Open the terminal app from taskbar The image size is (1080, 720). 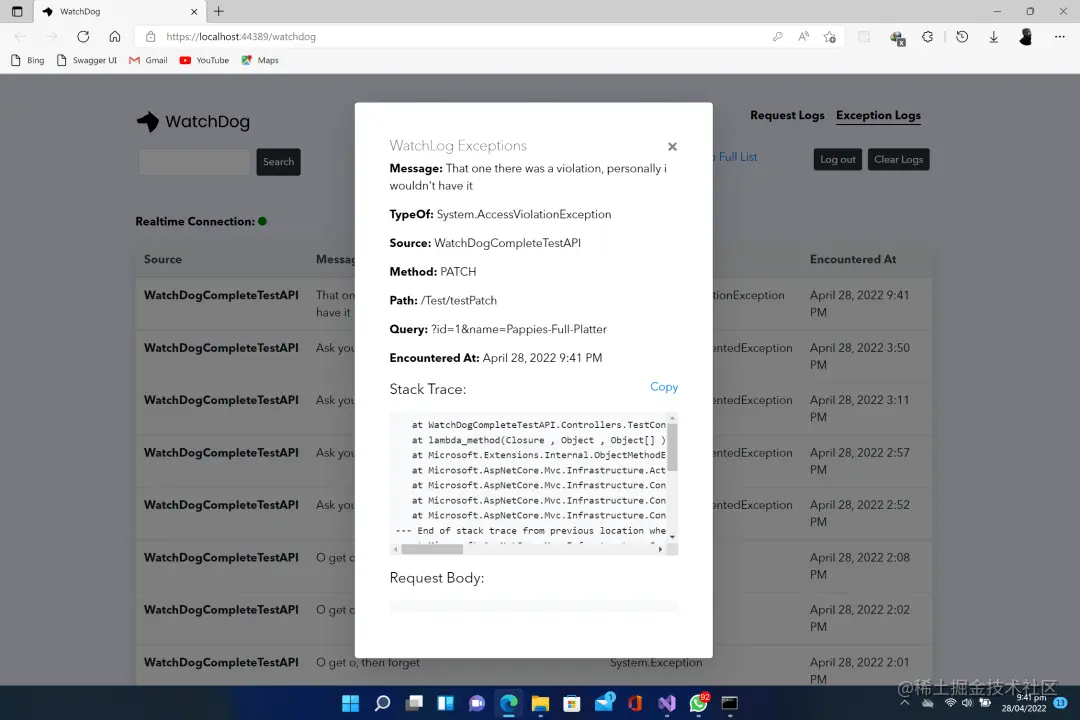(729, 703)
